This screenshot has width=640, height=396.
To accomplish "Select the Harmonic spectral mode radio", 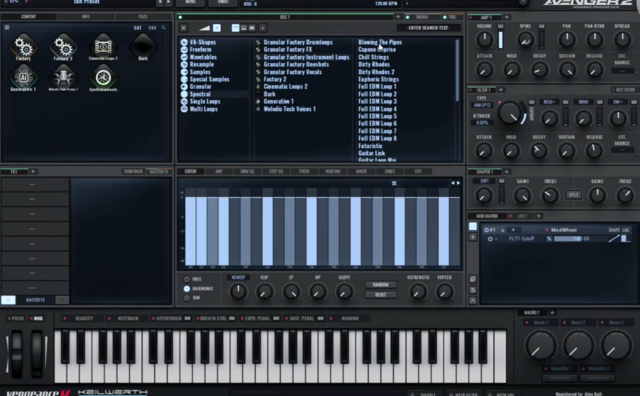I will pos(187,289).
